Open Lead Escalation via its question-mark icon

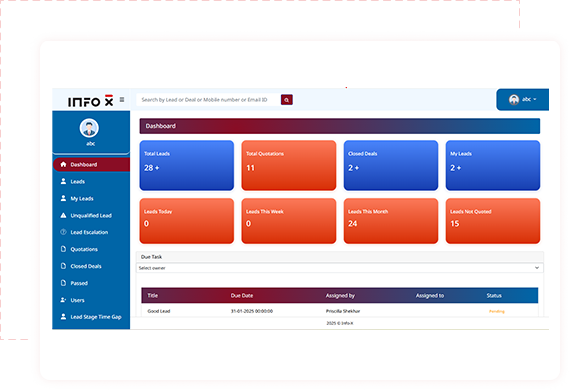tap(63, 232)
